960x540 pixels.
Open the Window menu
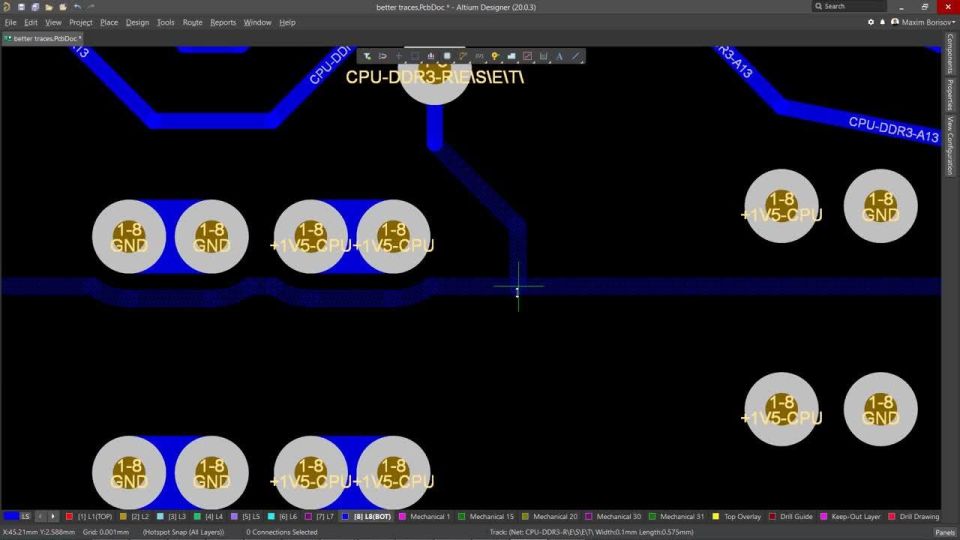coord(257,23)
